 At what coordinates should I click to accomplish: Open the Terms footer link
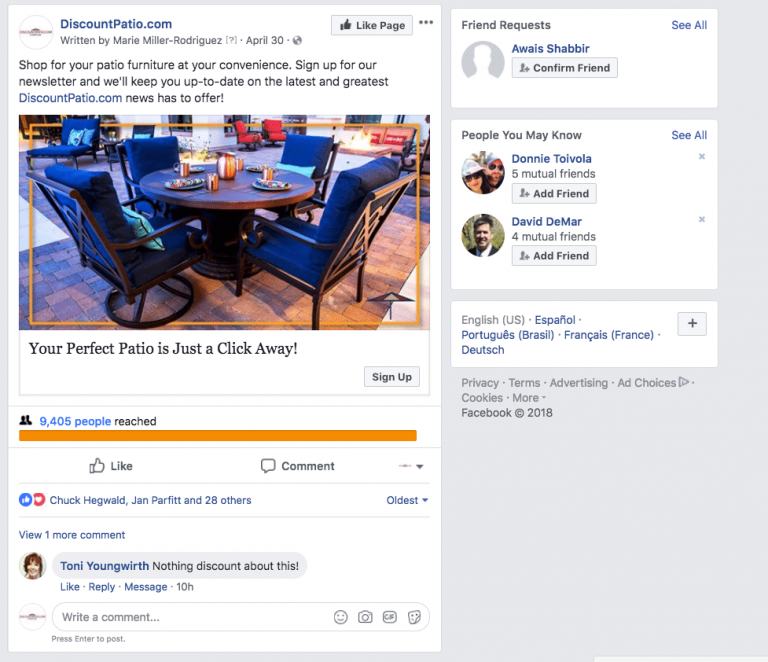524,382
